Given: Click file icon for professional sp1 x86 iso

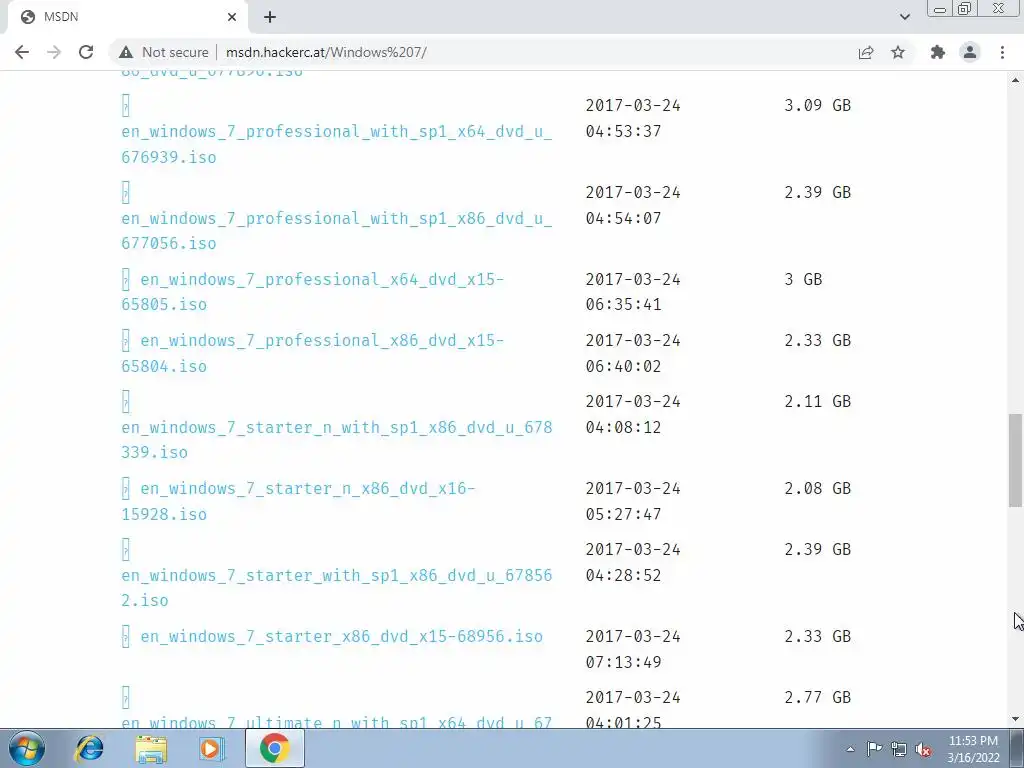Looking at the screenshot, I should (125, 192).
